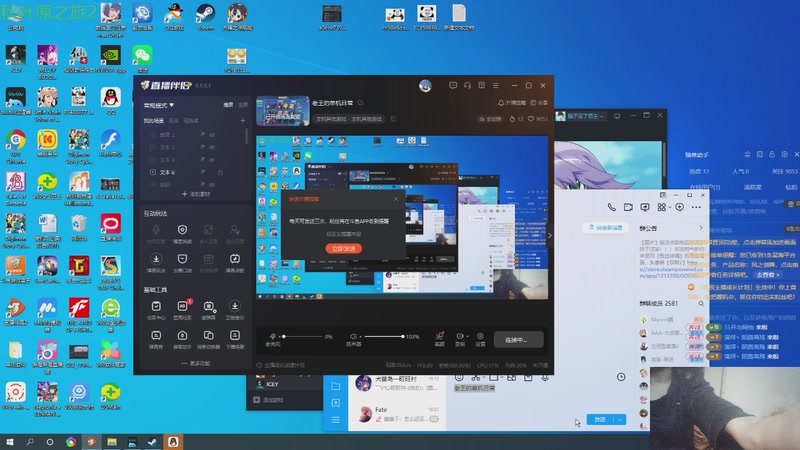The width and height of the screenshot is (800, 450).
Task: Select the 我的场景 tab
Action: point(154,121)
